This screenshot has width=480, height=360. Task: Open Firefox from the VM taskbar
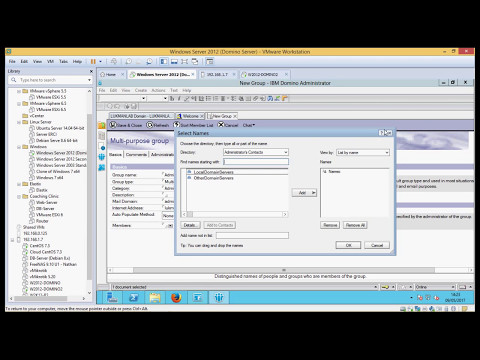pos(176,297)
